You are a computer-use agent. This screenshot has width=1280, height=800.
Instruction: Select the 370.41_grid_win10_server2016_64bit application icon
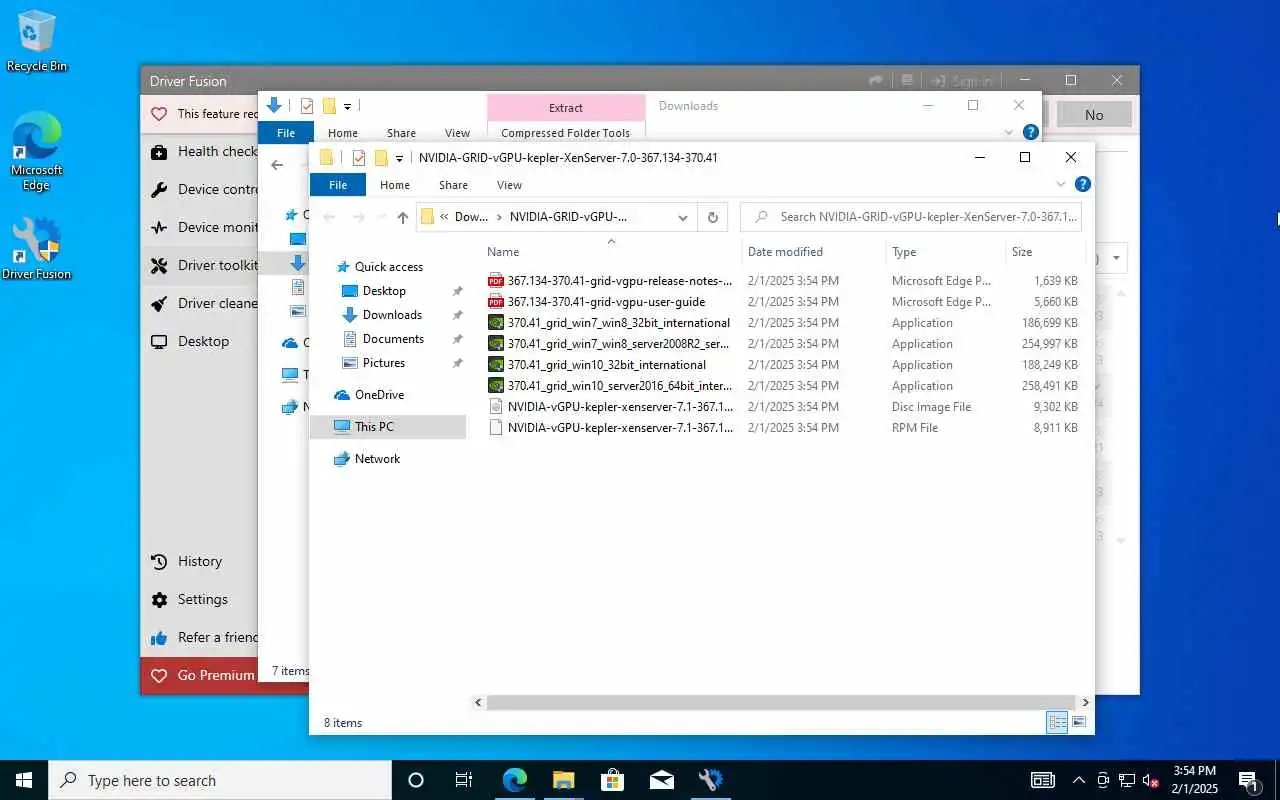[x=495, y=386]
